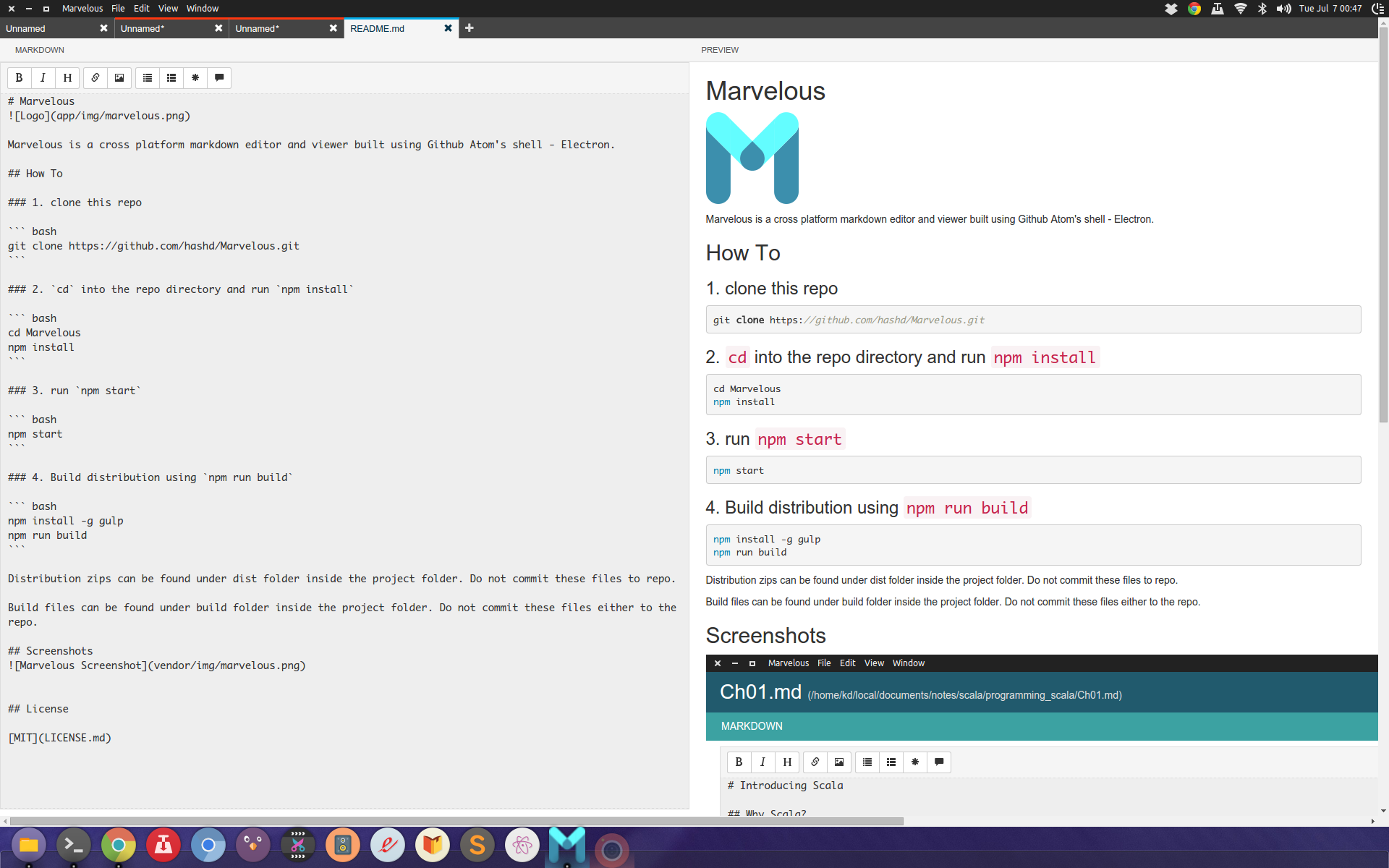Screen dimensions: 1389x868
Task: Click the horizontal scrollbar at the bottom
Action: (456, 821)
